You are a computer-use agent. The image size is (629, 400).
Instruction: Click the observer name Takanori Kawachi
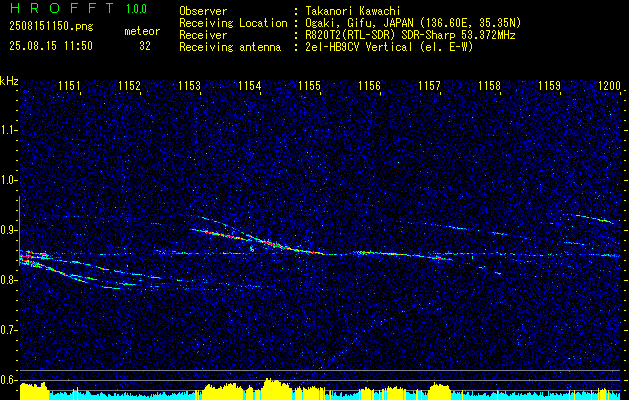point(353,11)
